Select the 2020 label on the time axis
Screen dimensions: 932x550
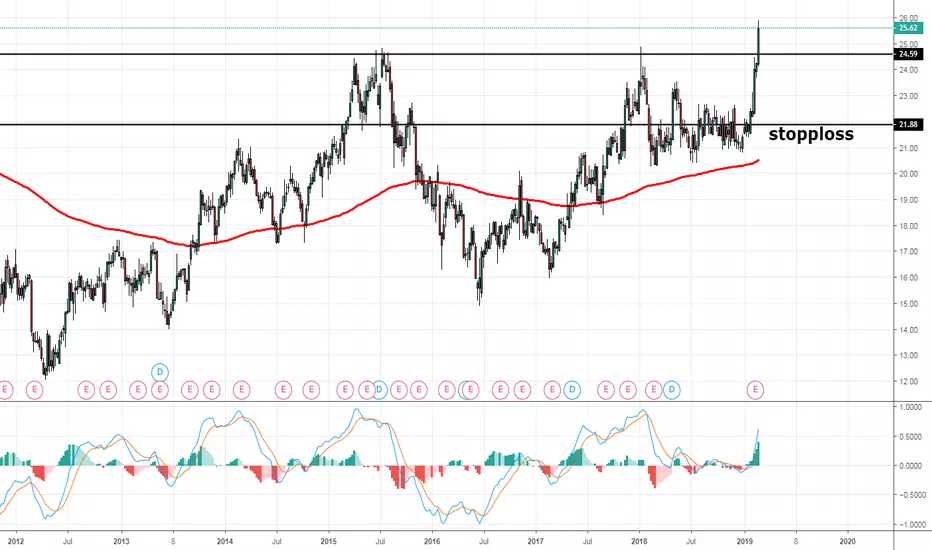pos(847,541)
